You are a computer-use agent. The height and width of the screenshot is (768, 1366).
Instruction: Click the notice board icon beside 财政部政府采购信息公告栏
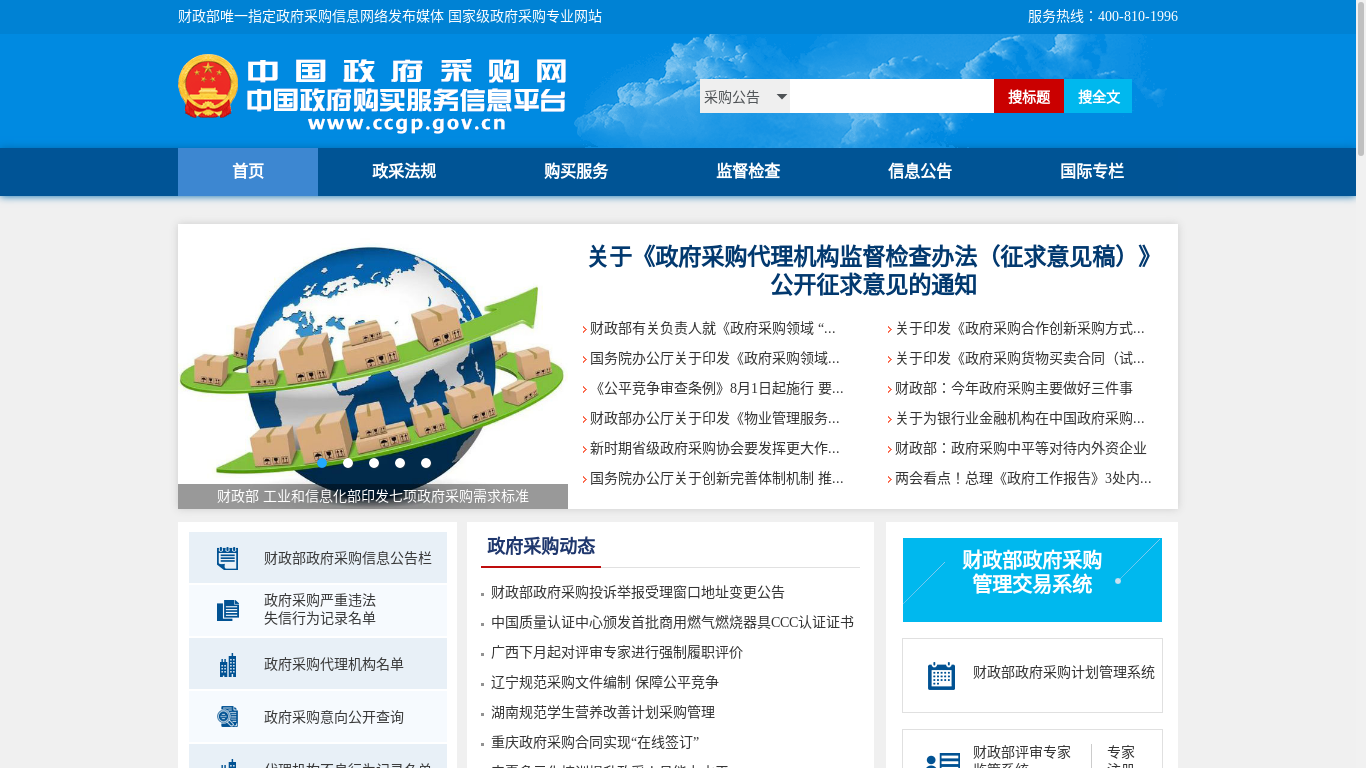(x=228, y=558)
